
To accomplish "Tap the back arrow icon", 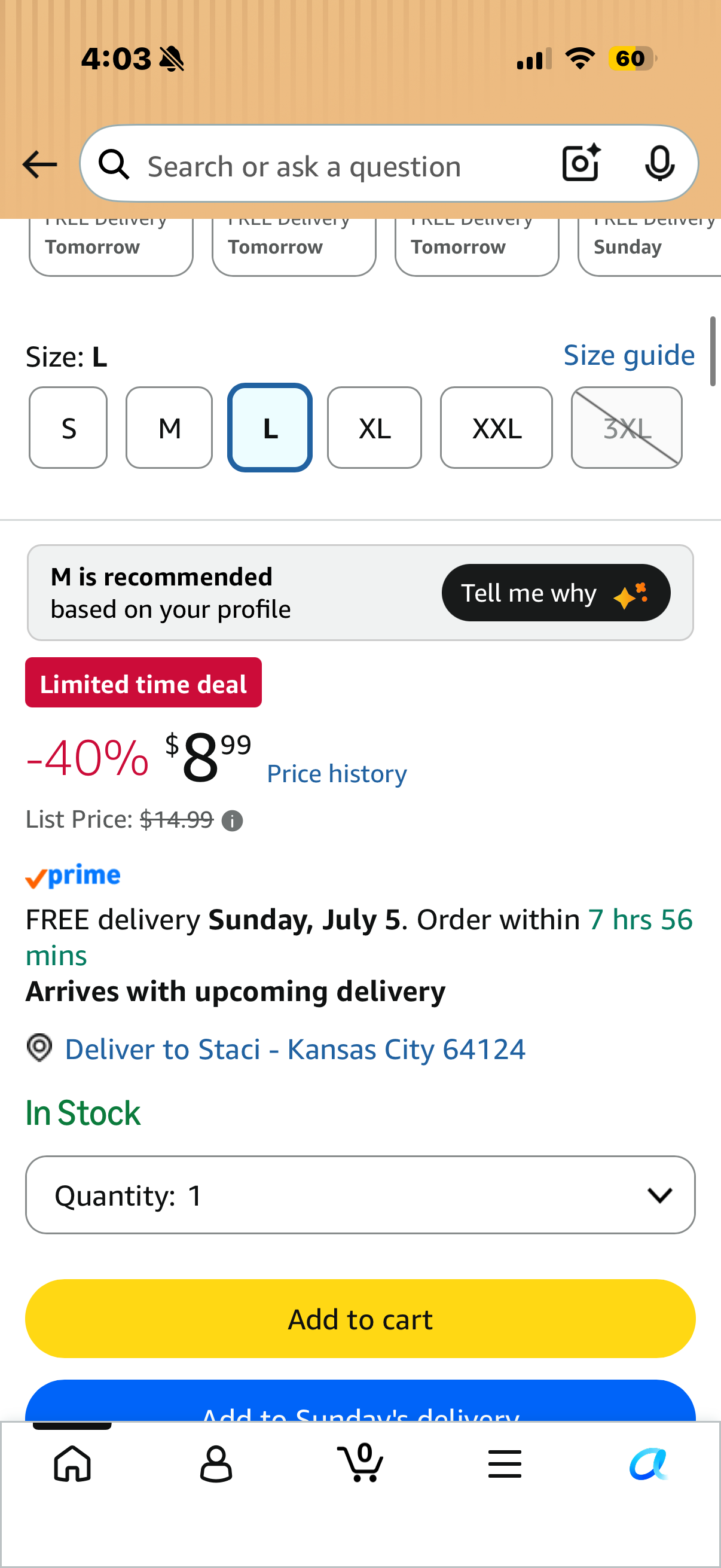I will pos(39,165).
